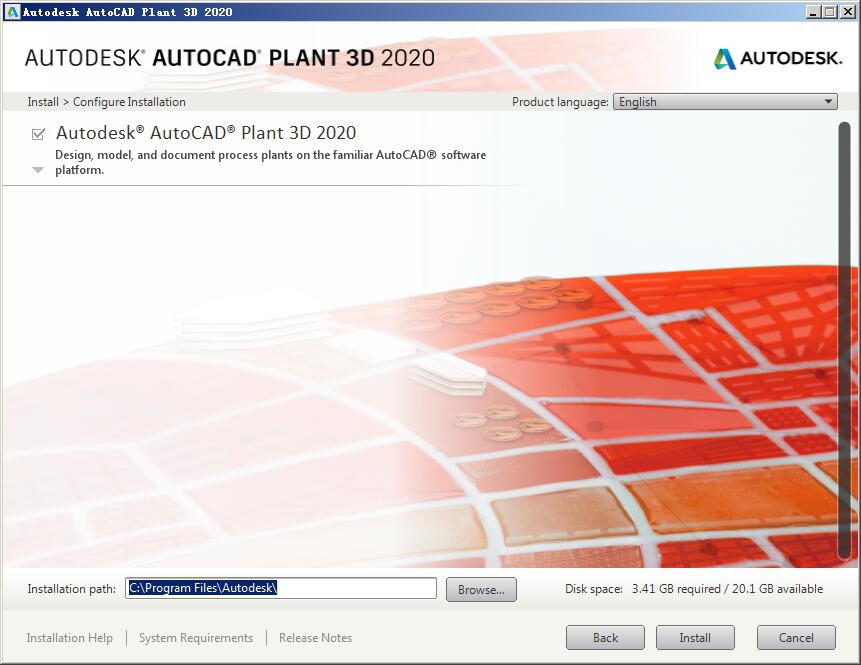Click the Browse... button

(x=481, y=590)
